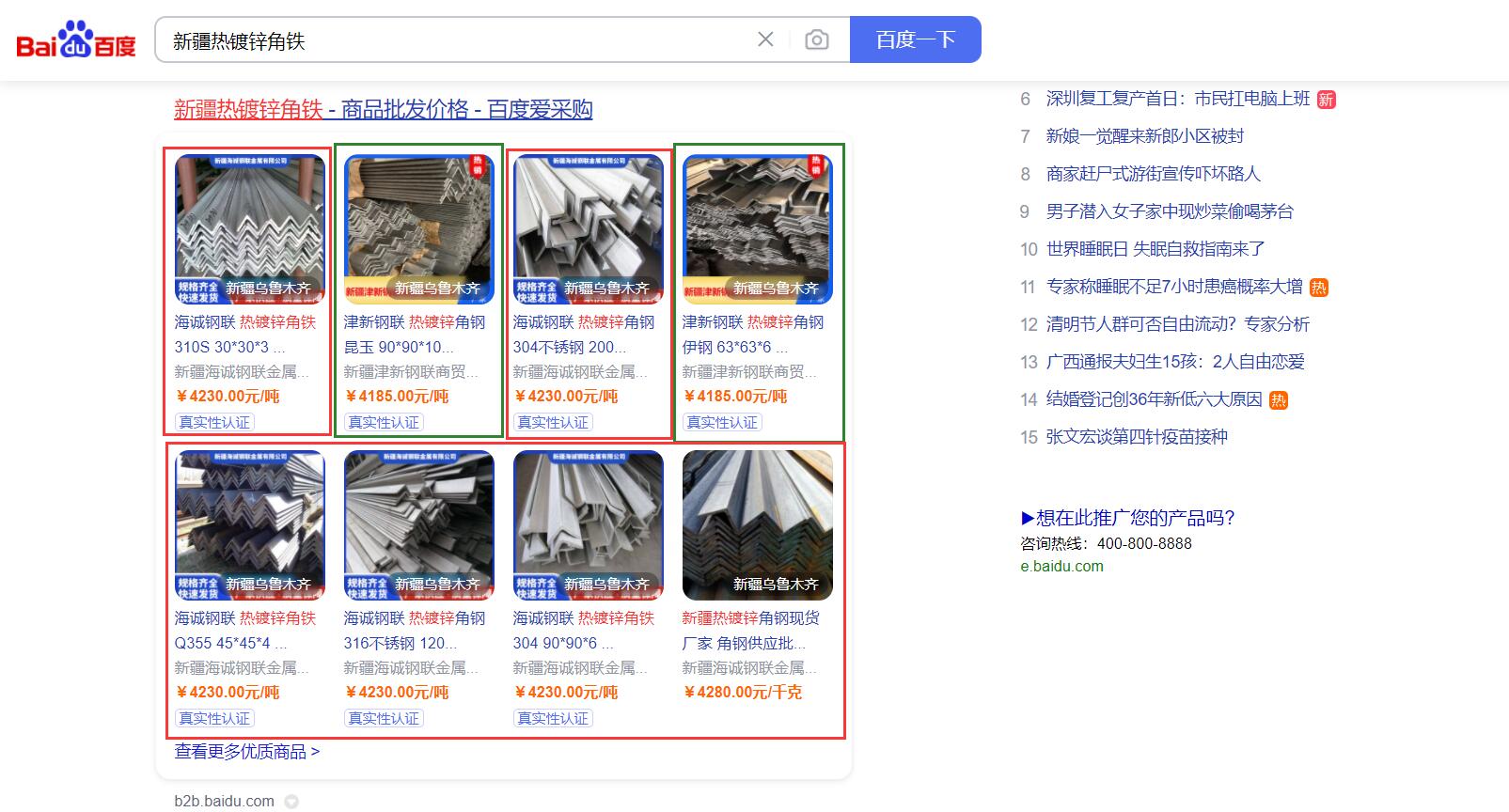This screenshot has height=812, width=1509.
Task: Open thumbnail for 昆玉 90*90*10 angle steel
Action: (x=419, y=229)
